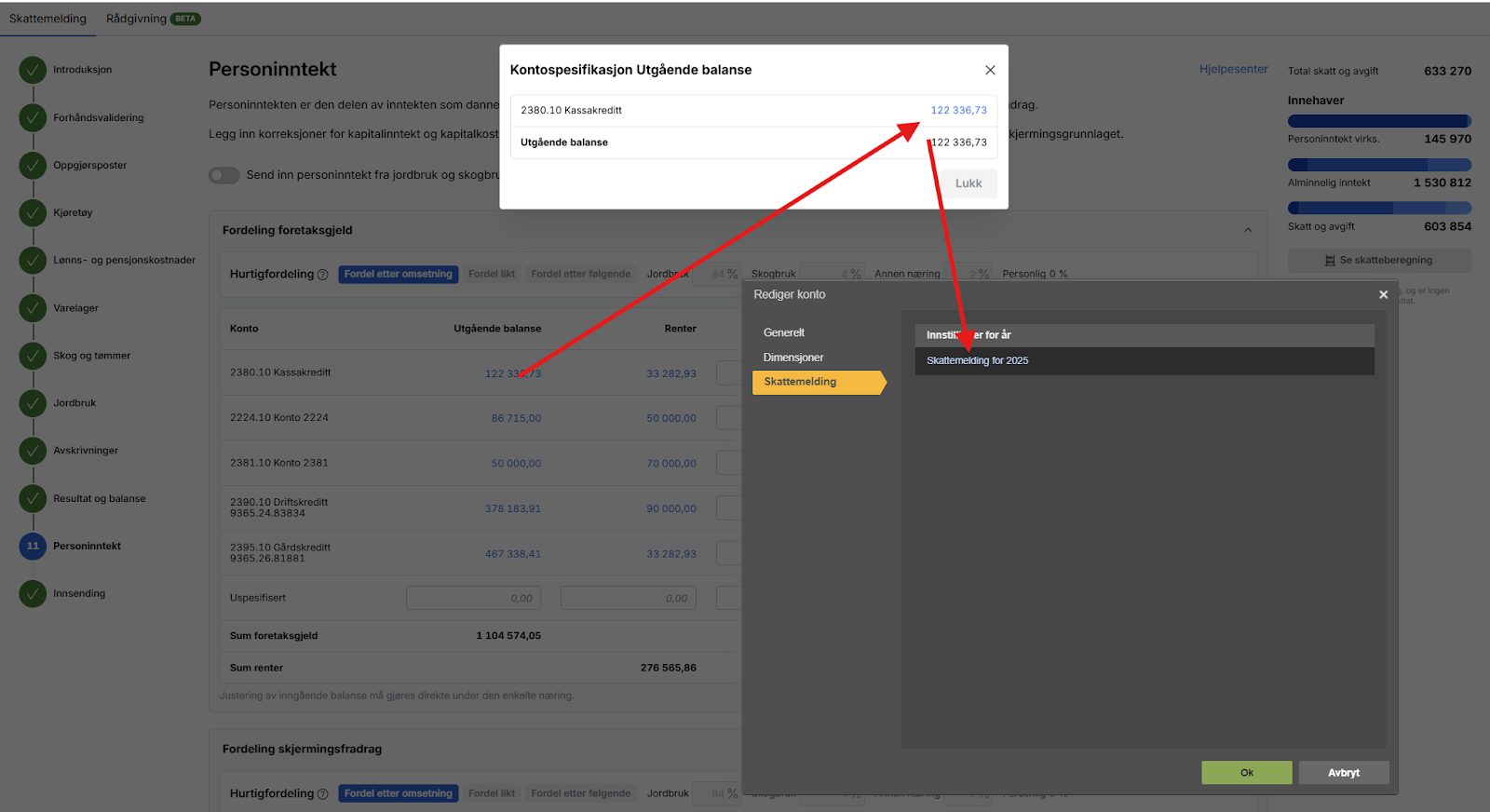
Task: Click the Jordbruk percentage field showing 94
Action: (x=717, y=275)
